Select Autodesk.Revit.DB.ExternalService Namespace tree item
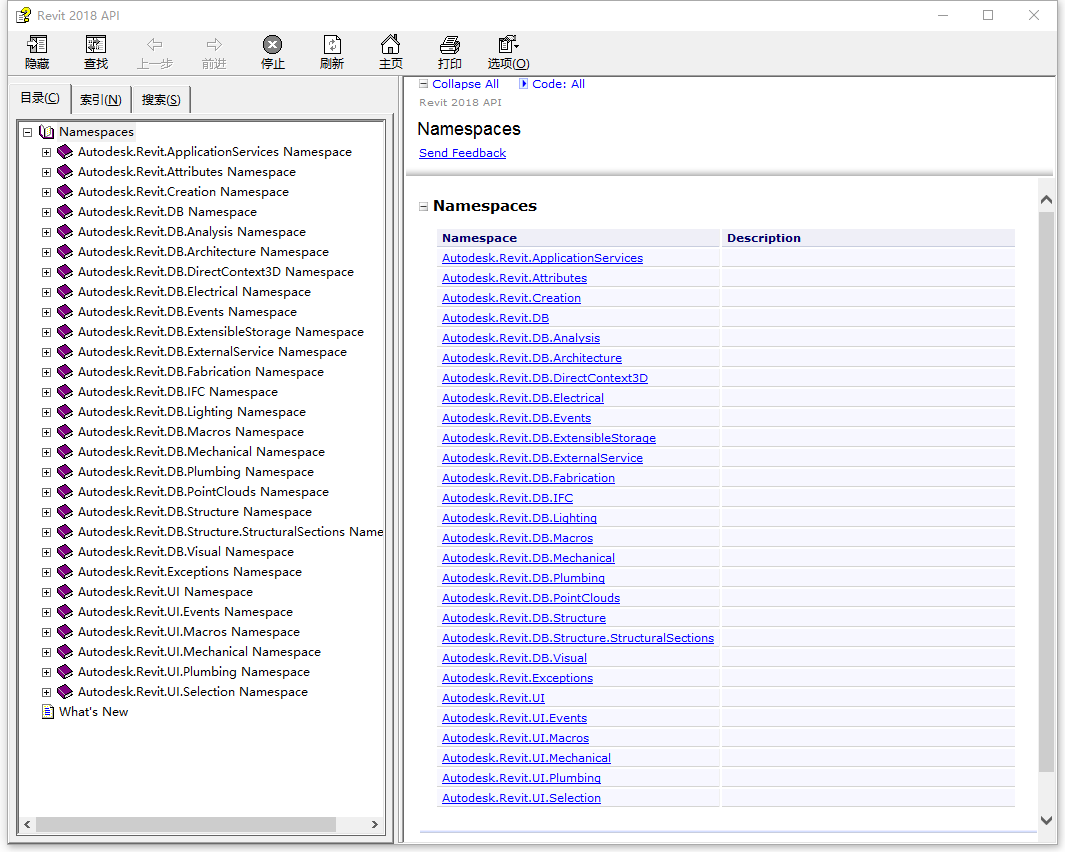This screenshot has height=852, width=1065. click(x=212, y=352)
